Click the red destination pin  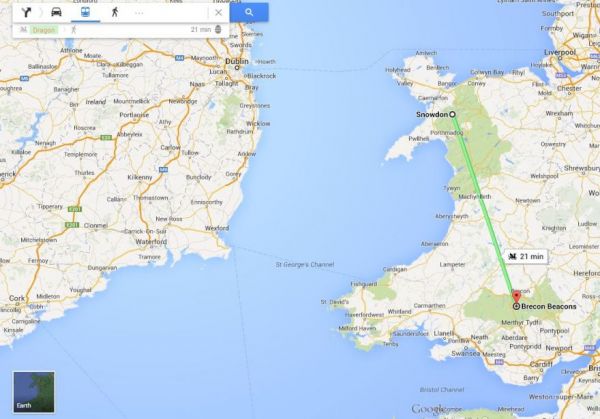tap(516, 297)
